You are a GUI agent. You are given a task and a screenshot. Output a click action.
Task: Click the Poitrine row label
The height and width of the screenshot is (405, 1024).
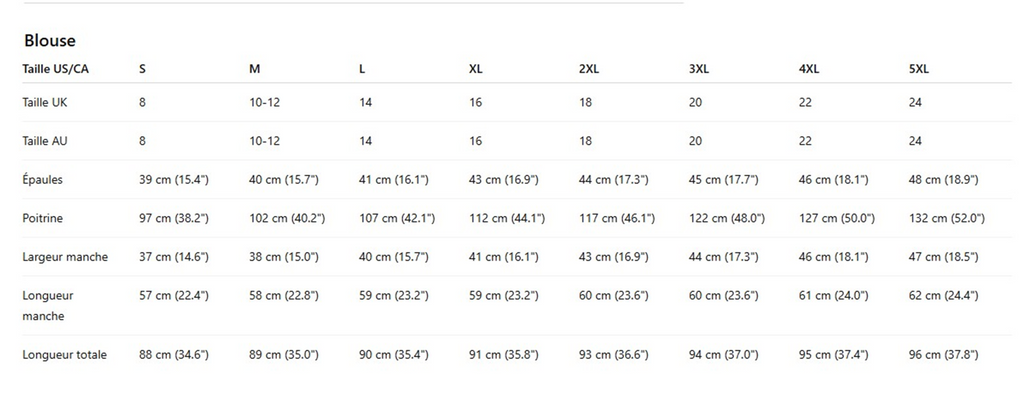pos(45,218)
